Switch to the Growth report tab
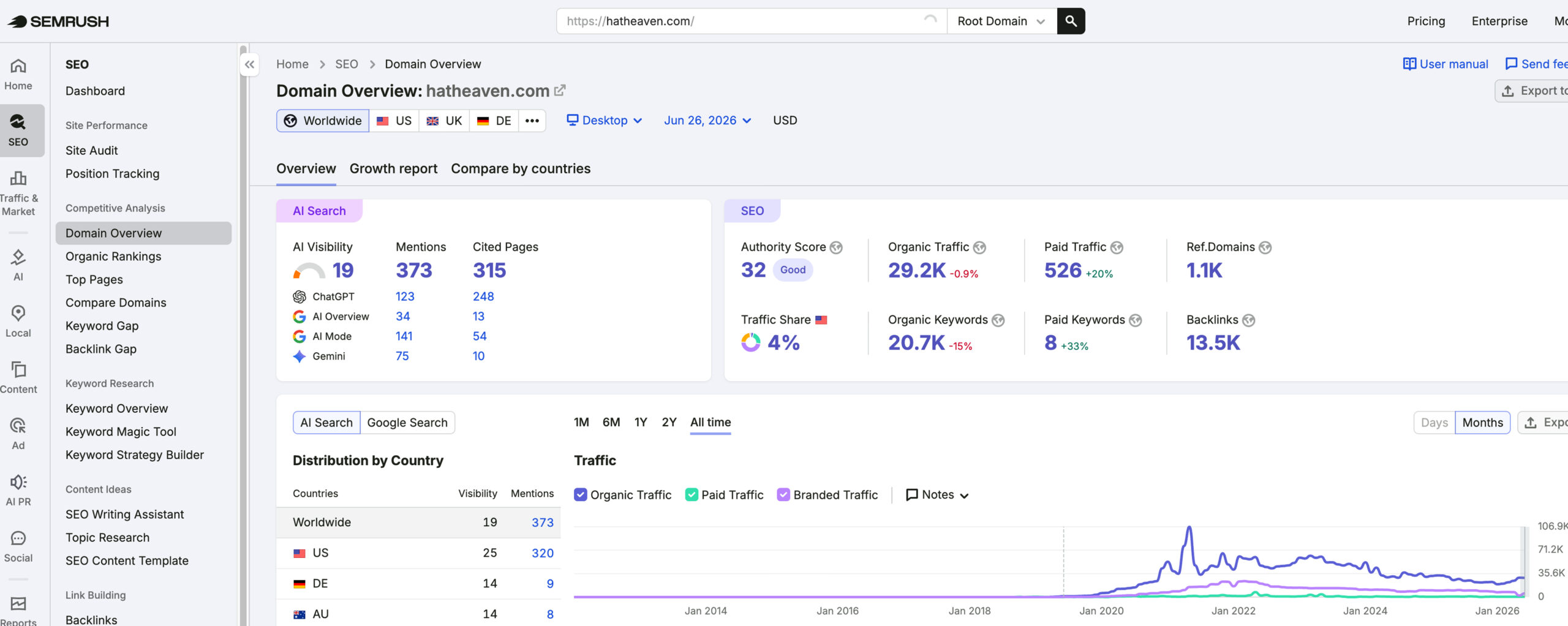The image size is (1568, 626). tap(393, 169)
